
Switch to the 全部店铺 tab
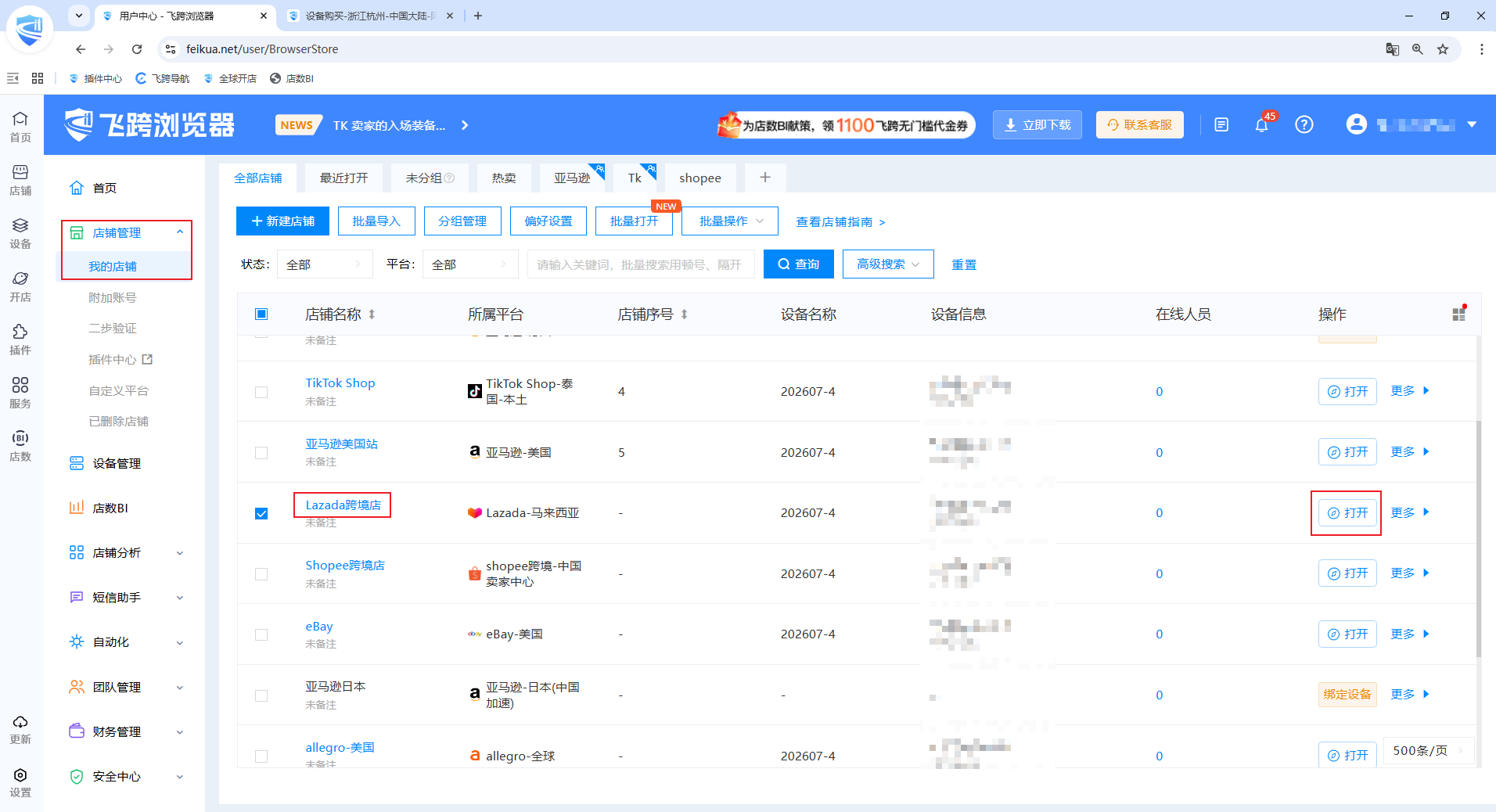(x=258, y=178)
